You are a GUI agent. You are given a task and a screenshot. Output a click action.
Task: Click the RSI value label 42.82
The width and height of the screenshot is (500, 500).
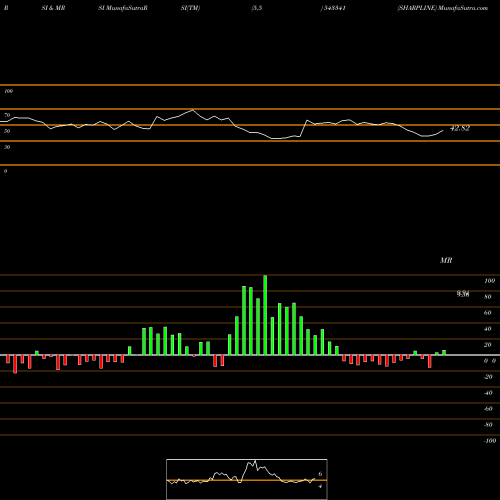click(460, 128)
